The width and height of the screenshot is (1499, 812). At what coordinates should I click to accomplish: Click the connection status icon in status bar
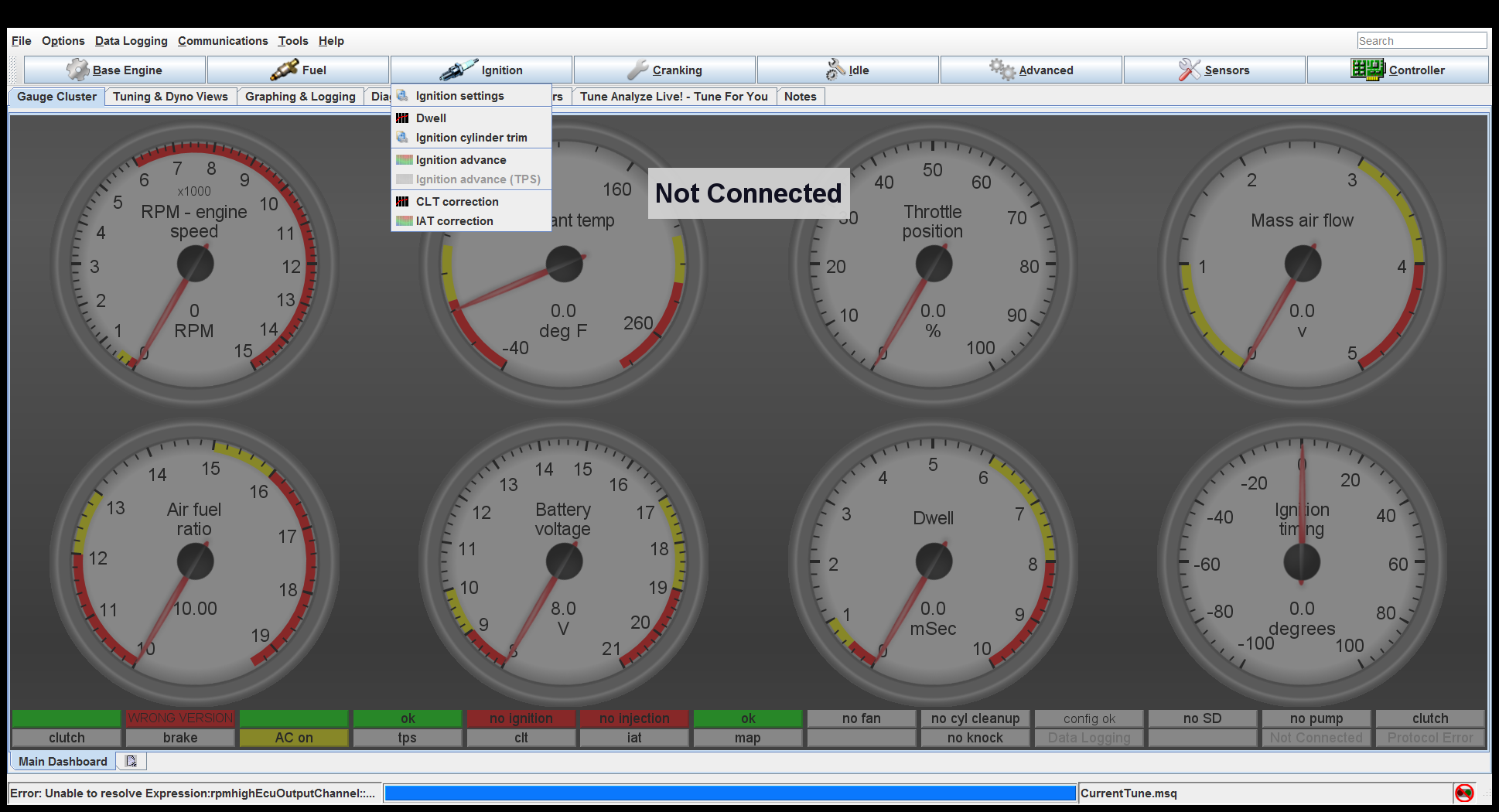pyautogui.click(x=1464, y=793)
